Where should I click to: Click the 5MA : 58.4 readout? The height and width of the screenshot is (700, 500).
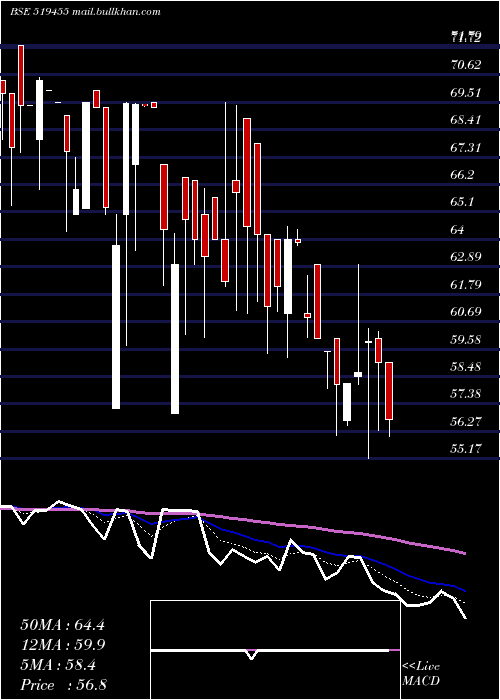click(58, 665)
